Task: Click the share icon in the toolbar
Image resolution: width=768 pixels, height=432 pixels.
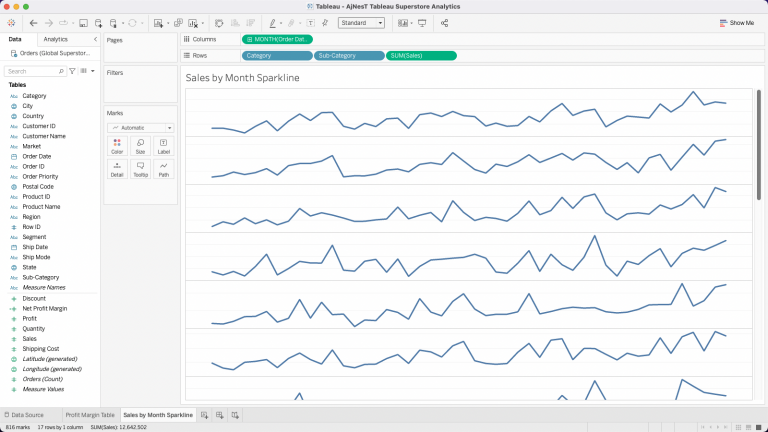Action: click(x=444, y=22)
